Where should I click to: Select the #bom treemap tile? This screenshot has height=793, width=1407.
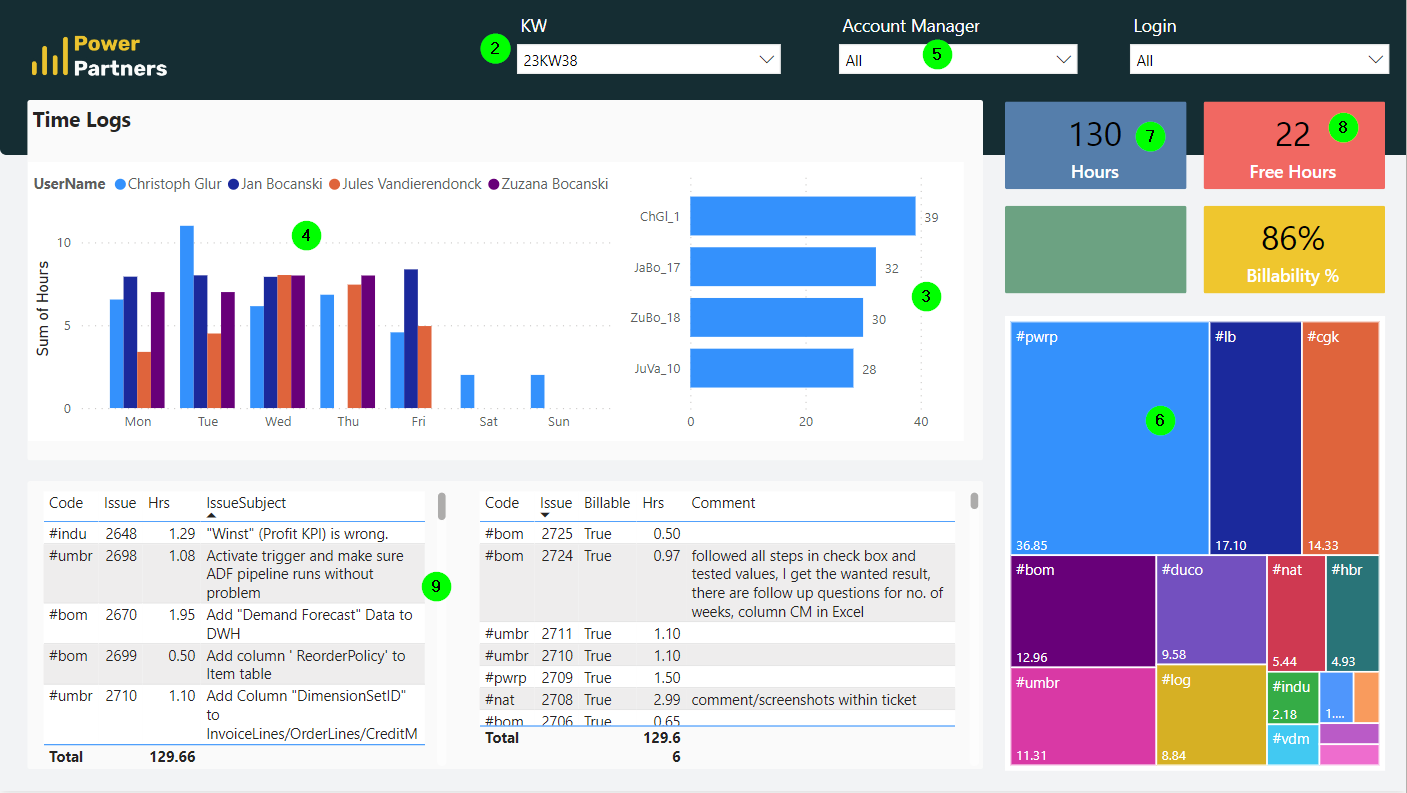[1083, 611]
